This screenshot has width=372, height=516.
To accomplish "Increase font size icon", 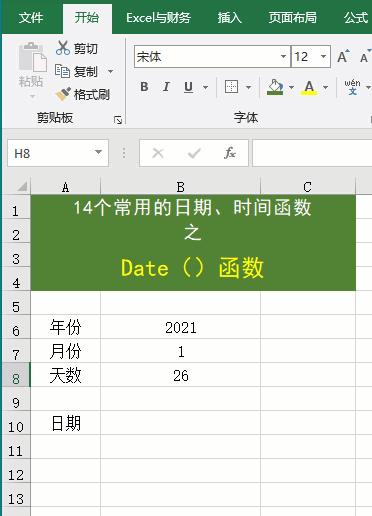I will coord(343,56).
